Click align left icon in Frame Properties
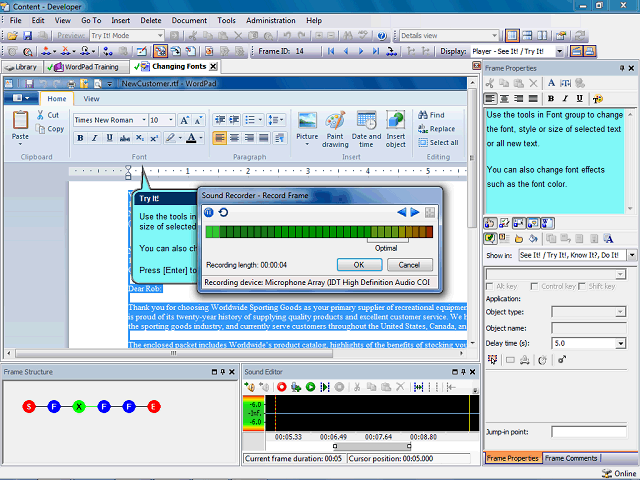Screen dimensions: 640x480 coord(490,98)
